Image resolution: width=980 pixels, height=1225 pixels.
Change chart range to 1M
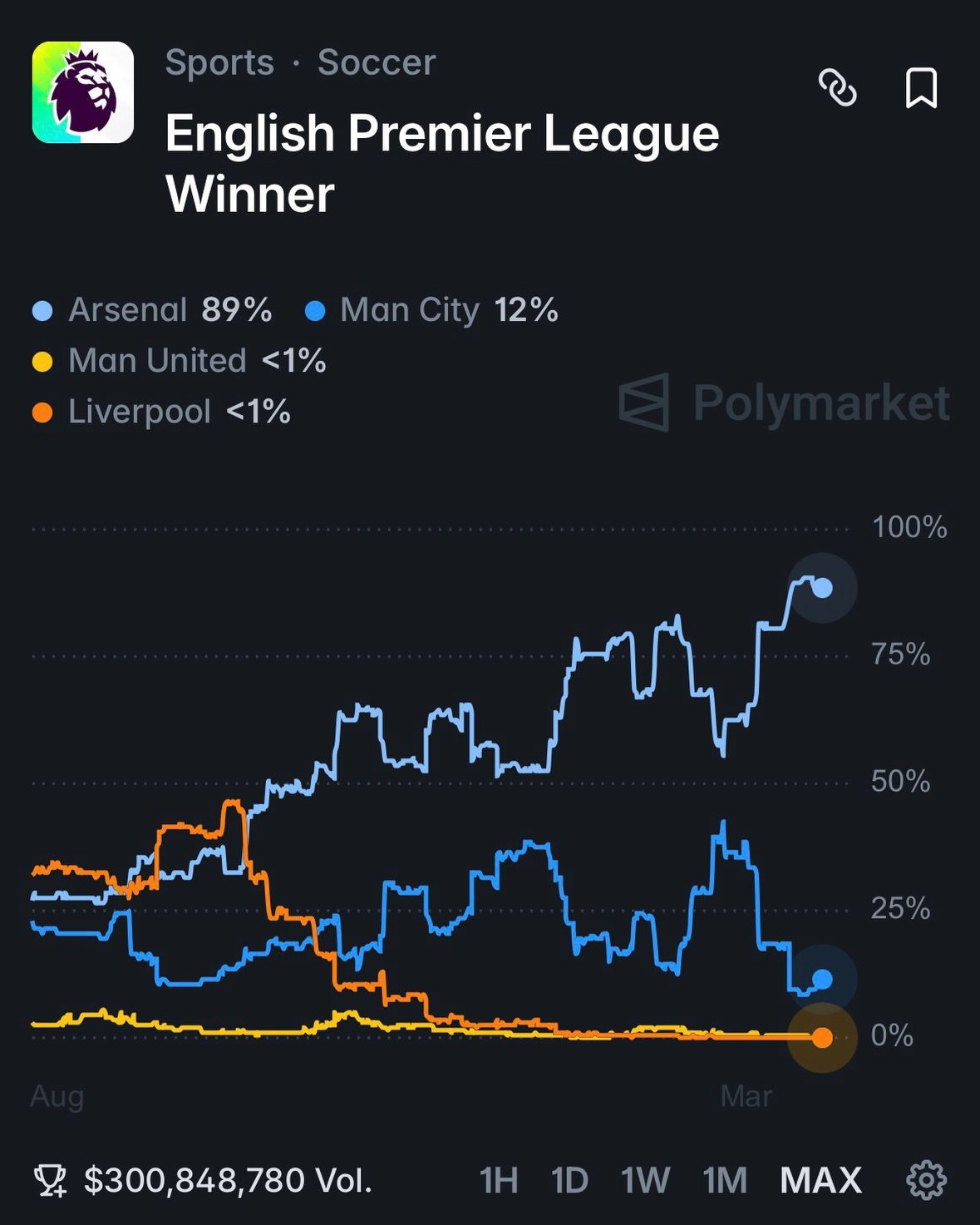pyautogui.click(x=725, y=1180)
